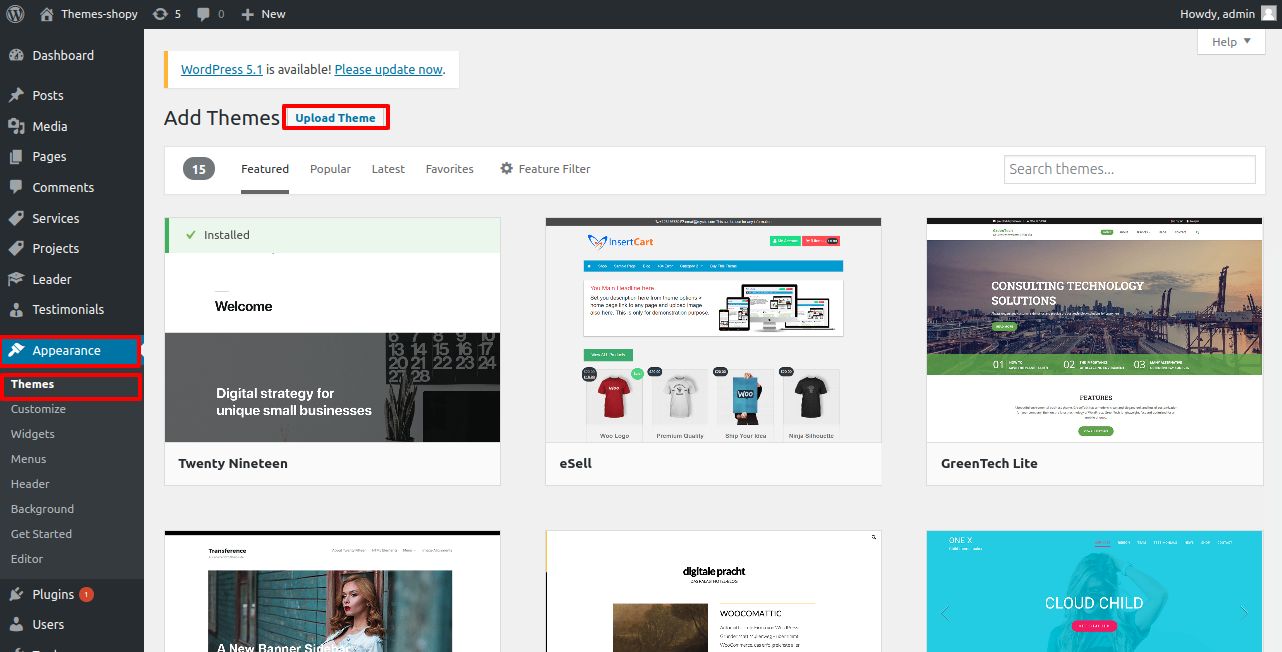Click the comments bubble icon in admin bar

[204, 14]
